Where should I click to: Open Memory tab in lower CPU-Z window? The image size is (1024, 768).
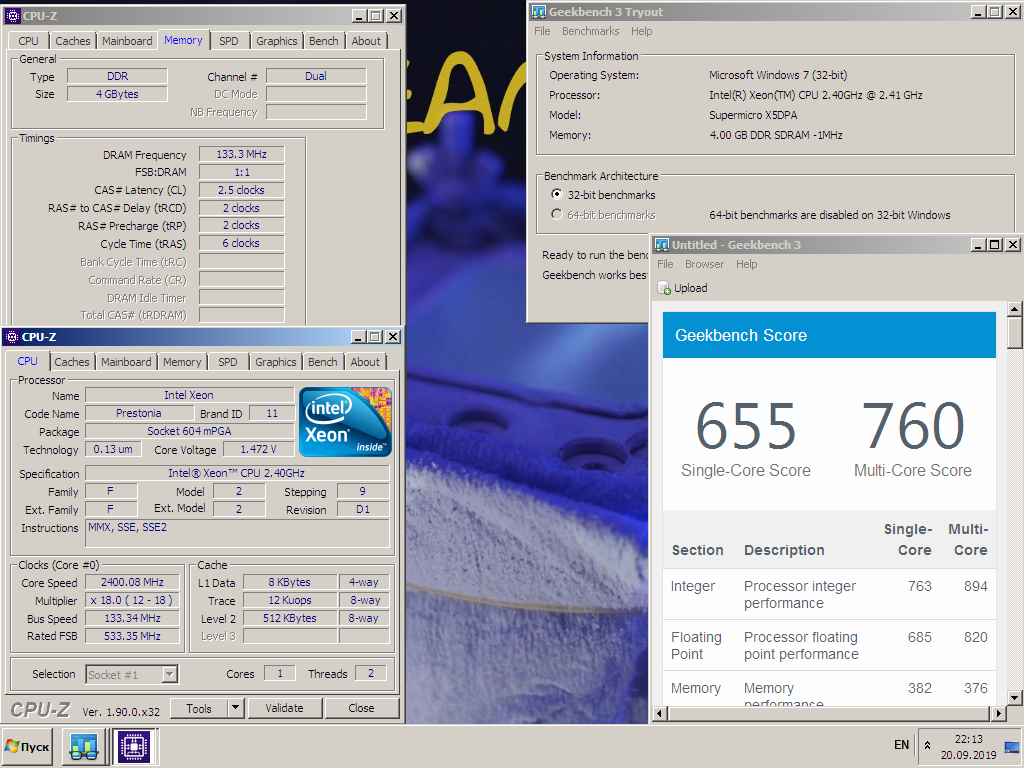[x=182, y=362]
